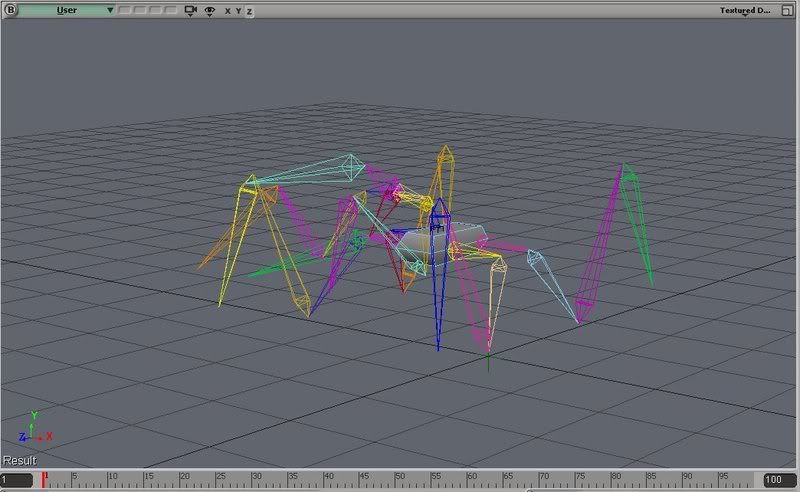The height and width of the screenshot is (492, 800).
Task: Open the User view dropdown
Action: click(x=66, y=10)
